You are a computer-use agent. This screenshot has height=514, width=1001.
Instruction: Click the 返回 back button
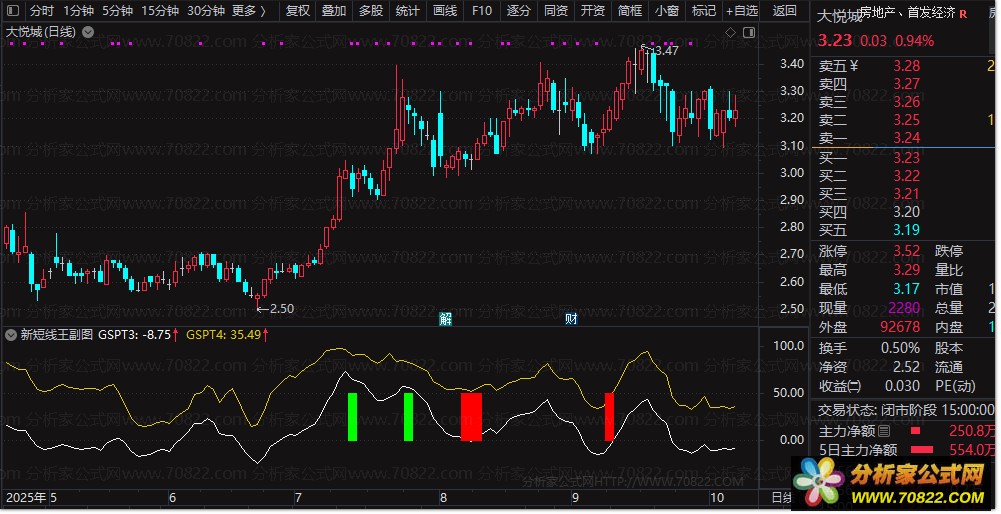[x=785, y=10]
